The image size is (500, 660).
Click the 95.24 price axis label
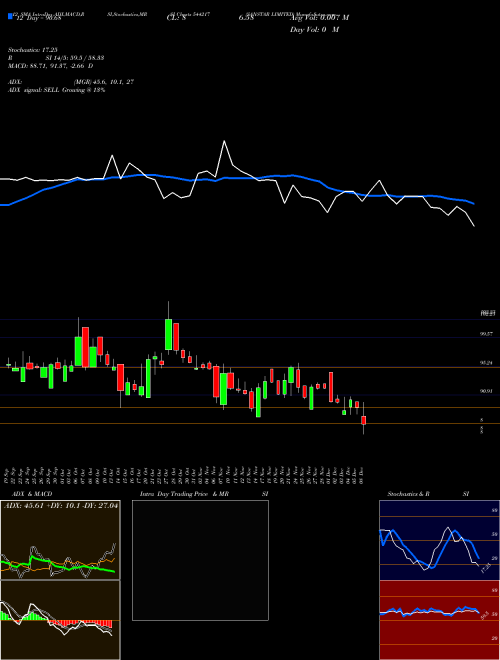(x=486, y=362)
